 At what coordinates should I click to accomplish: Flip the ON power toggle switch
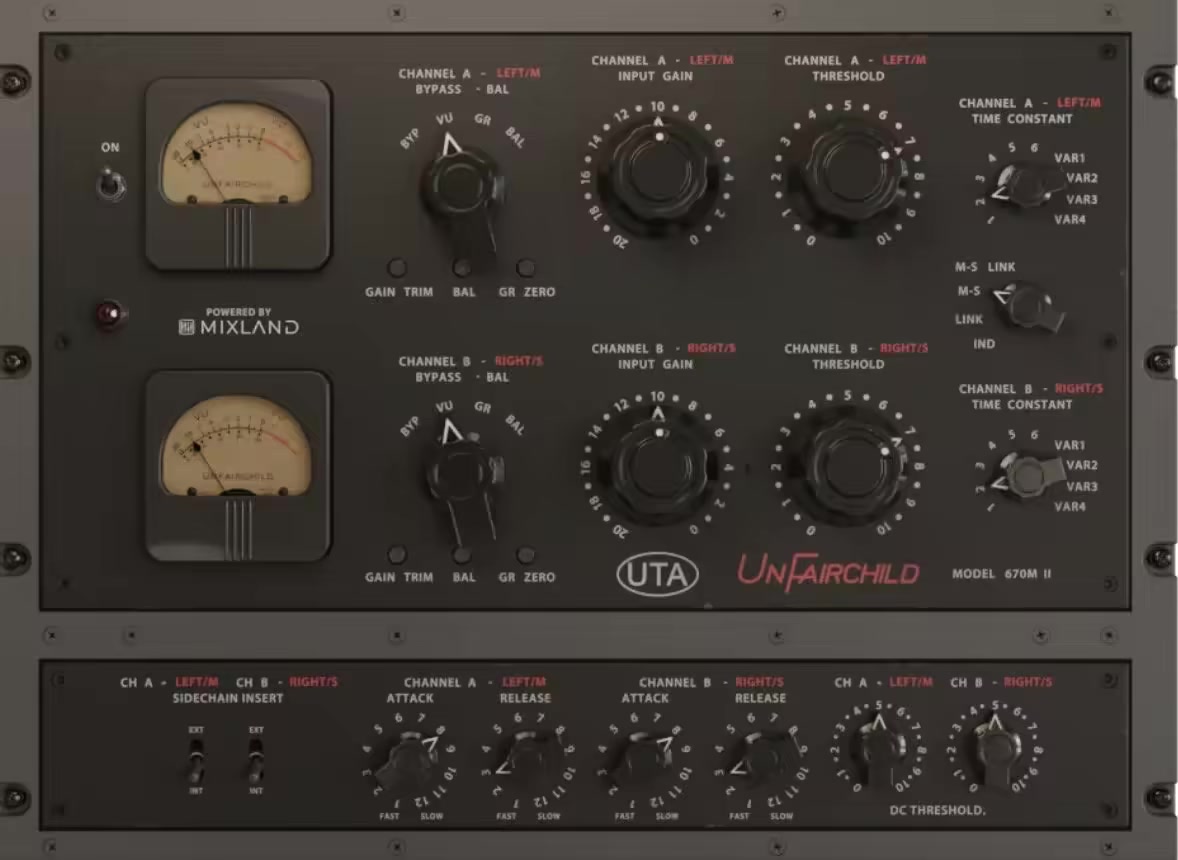coord(111,185)
